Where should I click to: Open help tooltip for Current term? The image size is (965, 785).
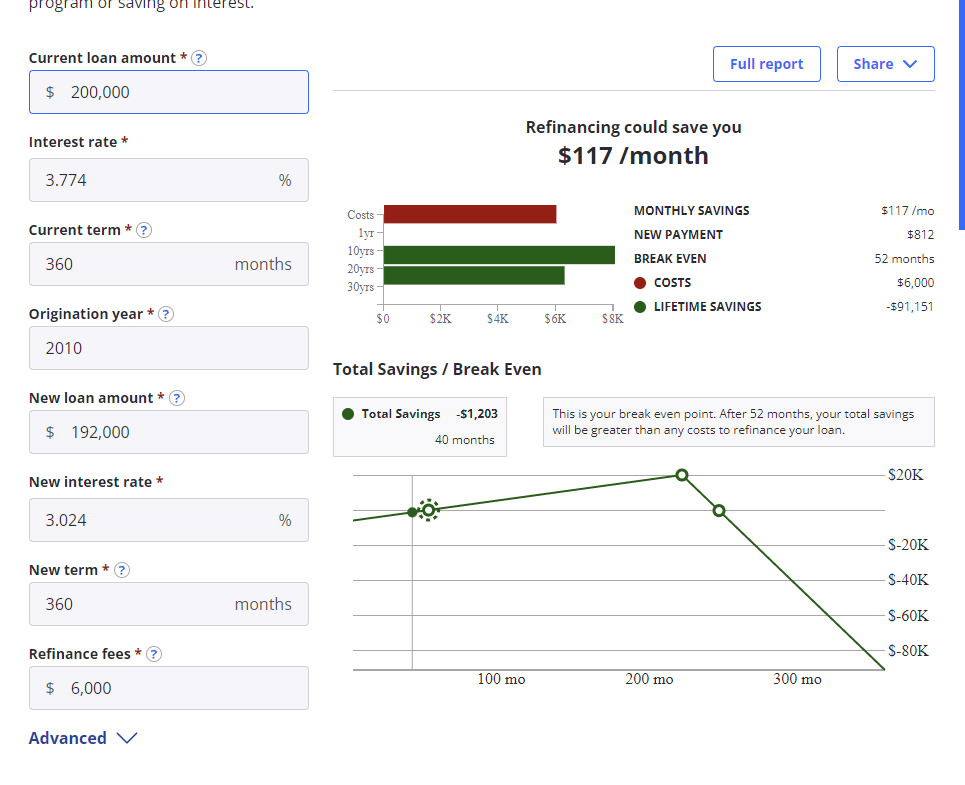pyautogui.click(x=144, y=230)
